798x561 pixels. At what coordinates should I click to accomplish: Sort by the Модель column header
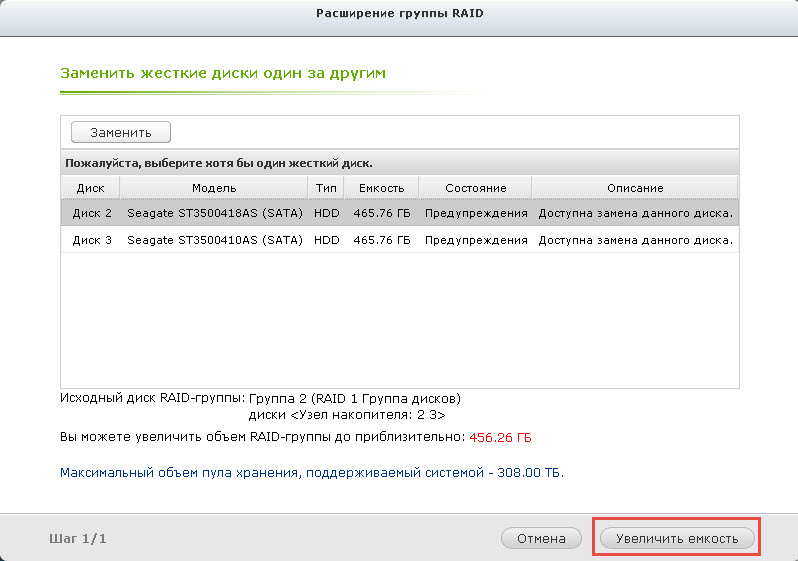214,188
